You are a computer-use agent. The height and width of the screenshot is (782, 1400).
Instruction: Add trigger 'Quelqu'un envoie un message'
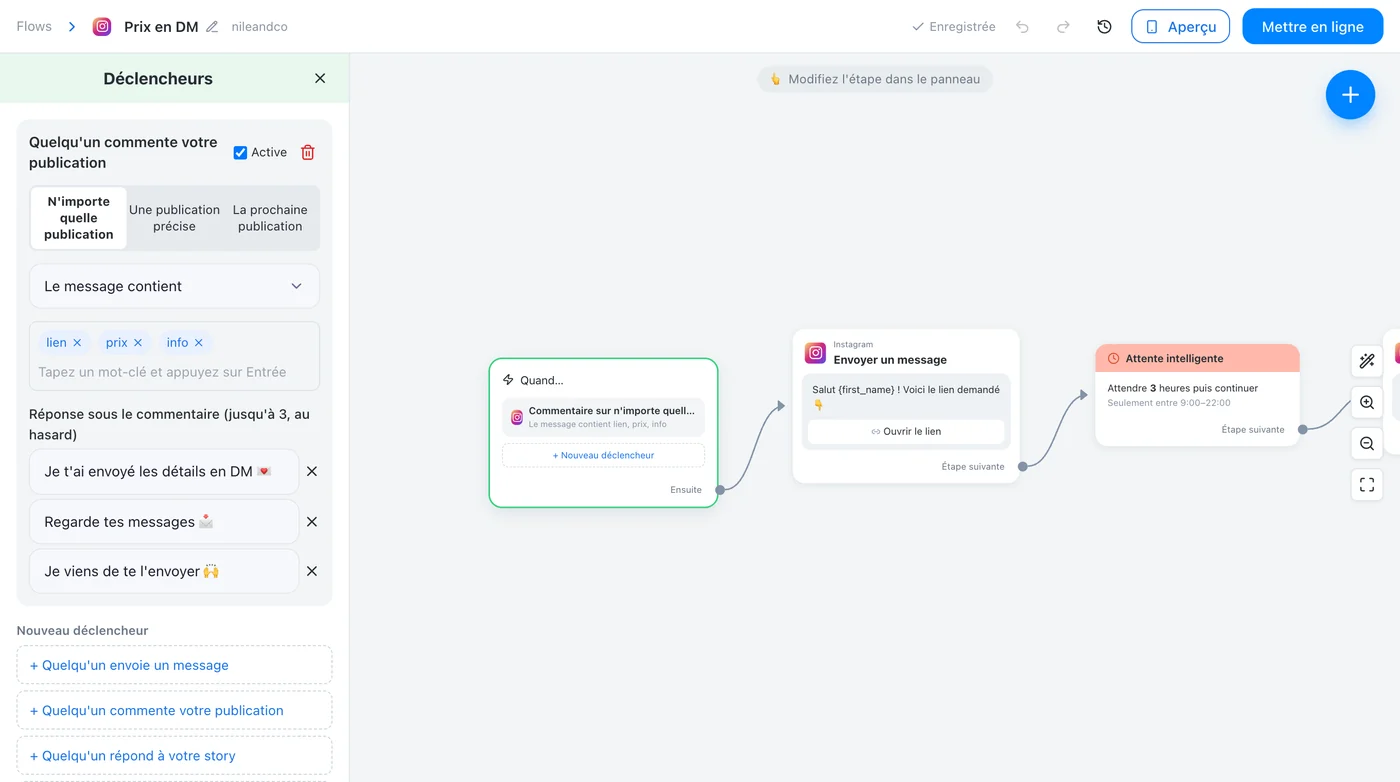pyautogui.click(x=174, y=665)
